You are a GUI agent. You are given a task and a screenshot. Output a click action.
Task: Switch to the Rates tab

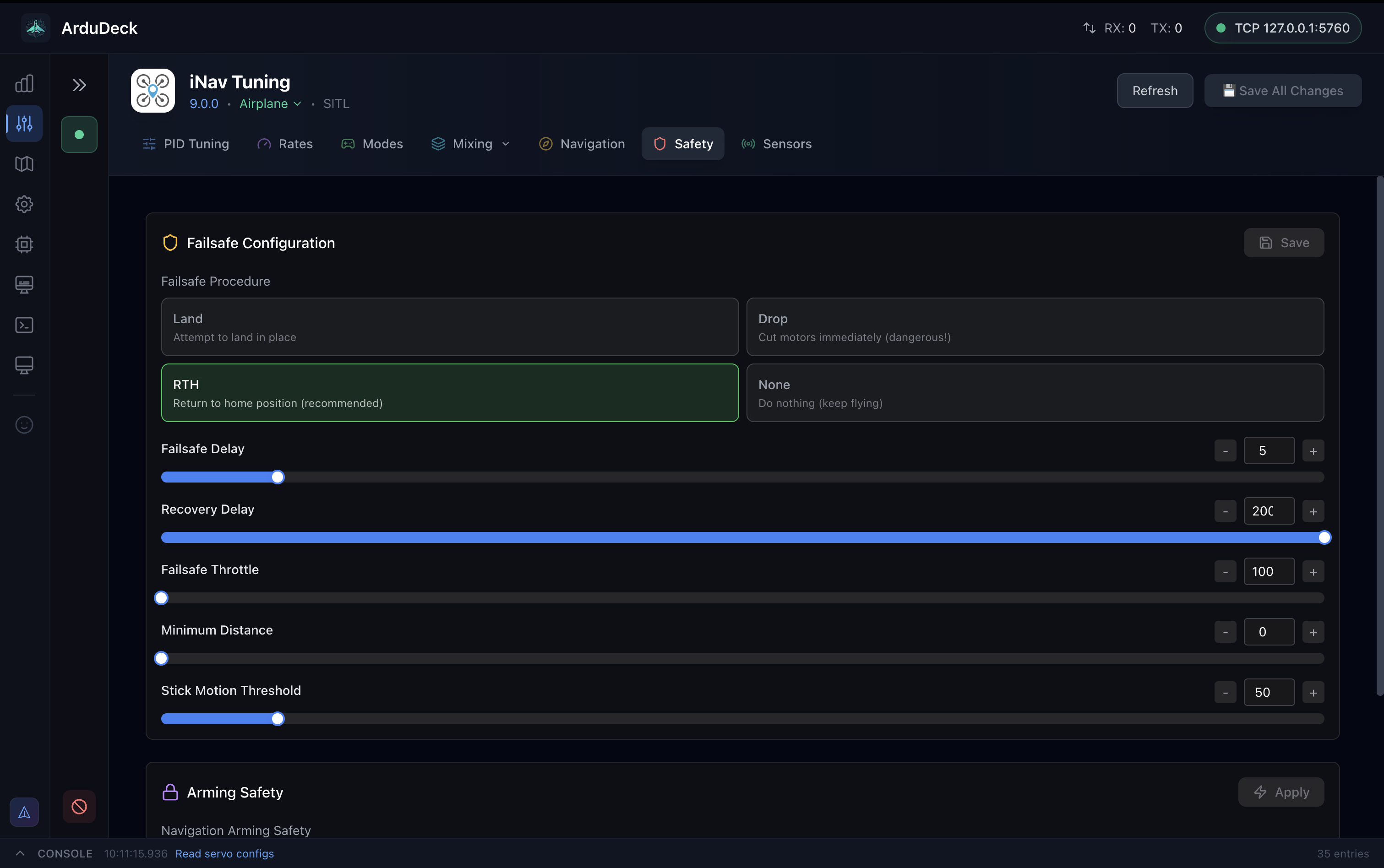285,144
